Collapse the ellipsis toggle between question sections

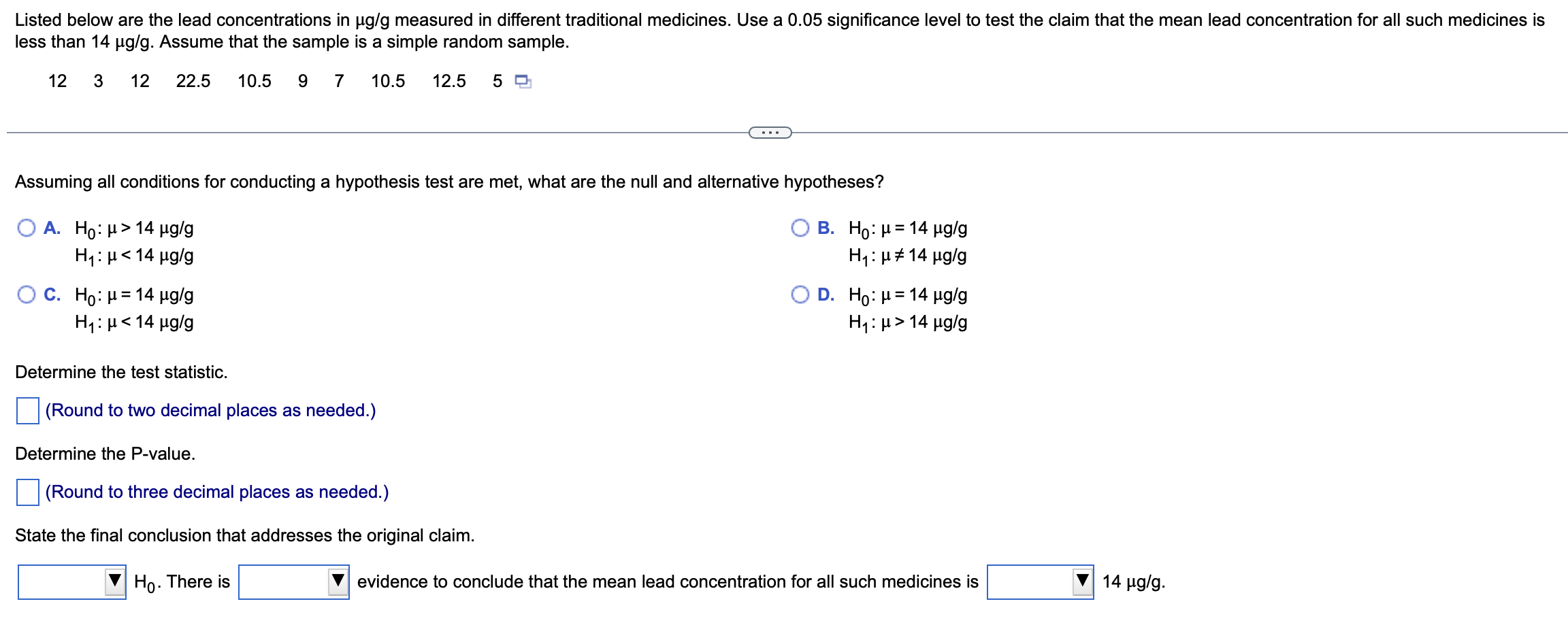click(769, 133)
